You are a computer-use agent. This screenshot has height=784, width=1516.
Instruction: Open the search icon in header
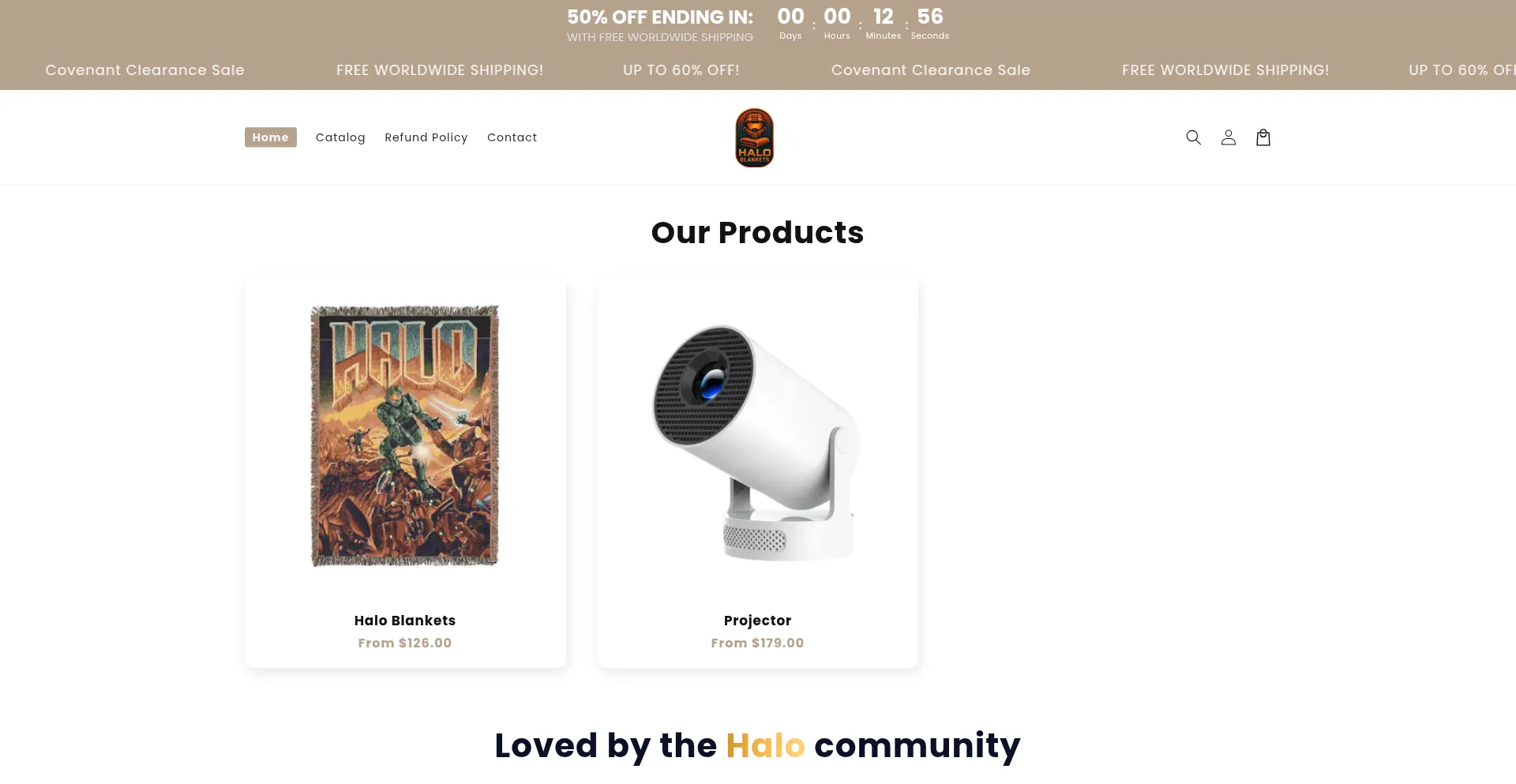1193,137
